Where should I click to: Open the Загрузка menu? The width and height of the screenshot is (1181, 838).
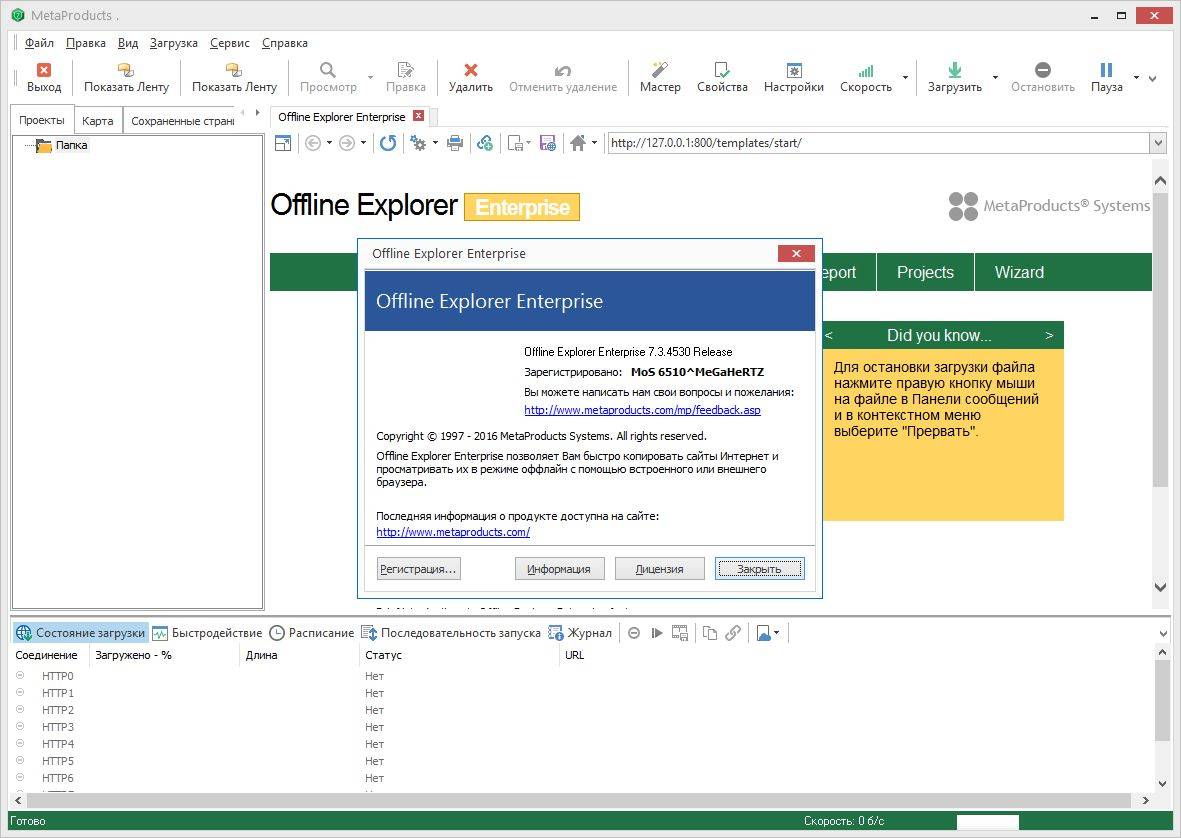(x=173, y=43)
